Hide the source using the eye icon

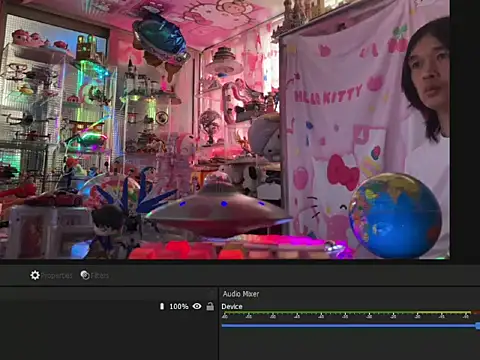click(197, 306)
